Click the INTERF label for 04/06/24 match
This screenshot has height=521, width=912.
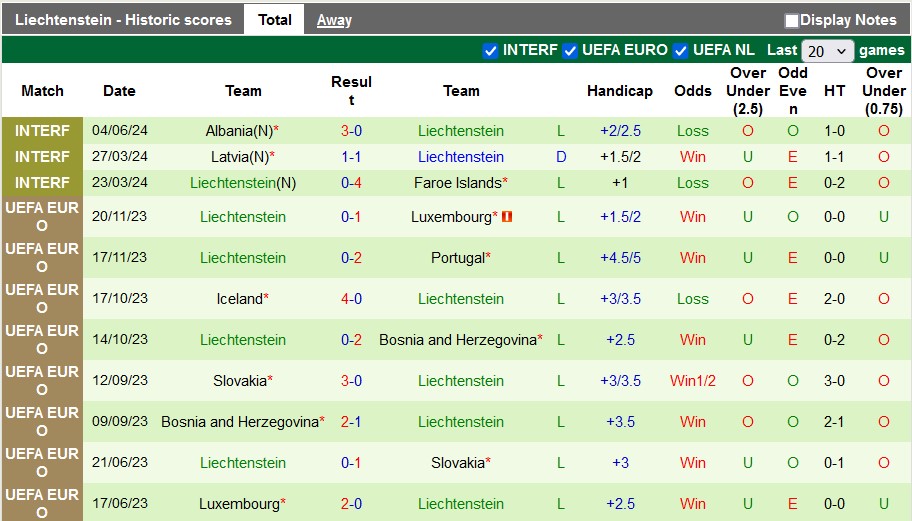click(42, 131)
